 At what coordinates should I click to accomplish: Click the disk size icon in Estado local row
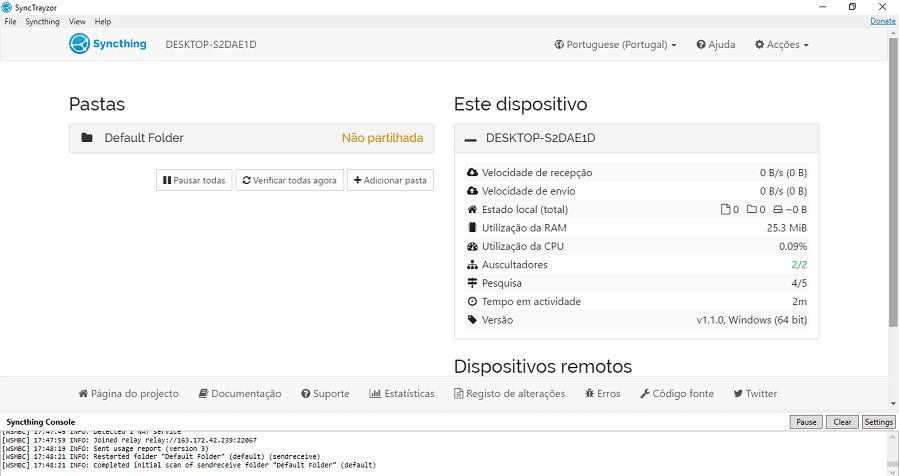[777, 209]
